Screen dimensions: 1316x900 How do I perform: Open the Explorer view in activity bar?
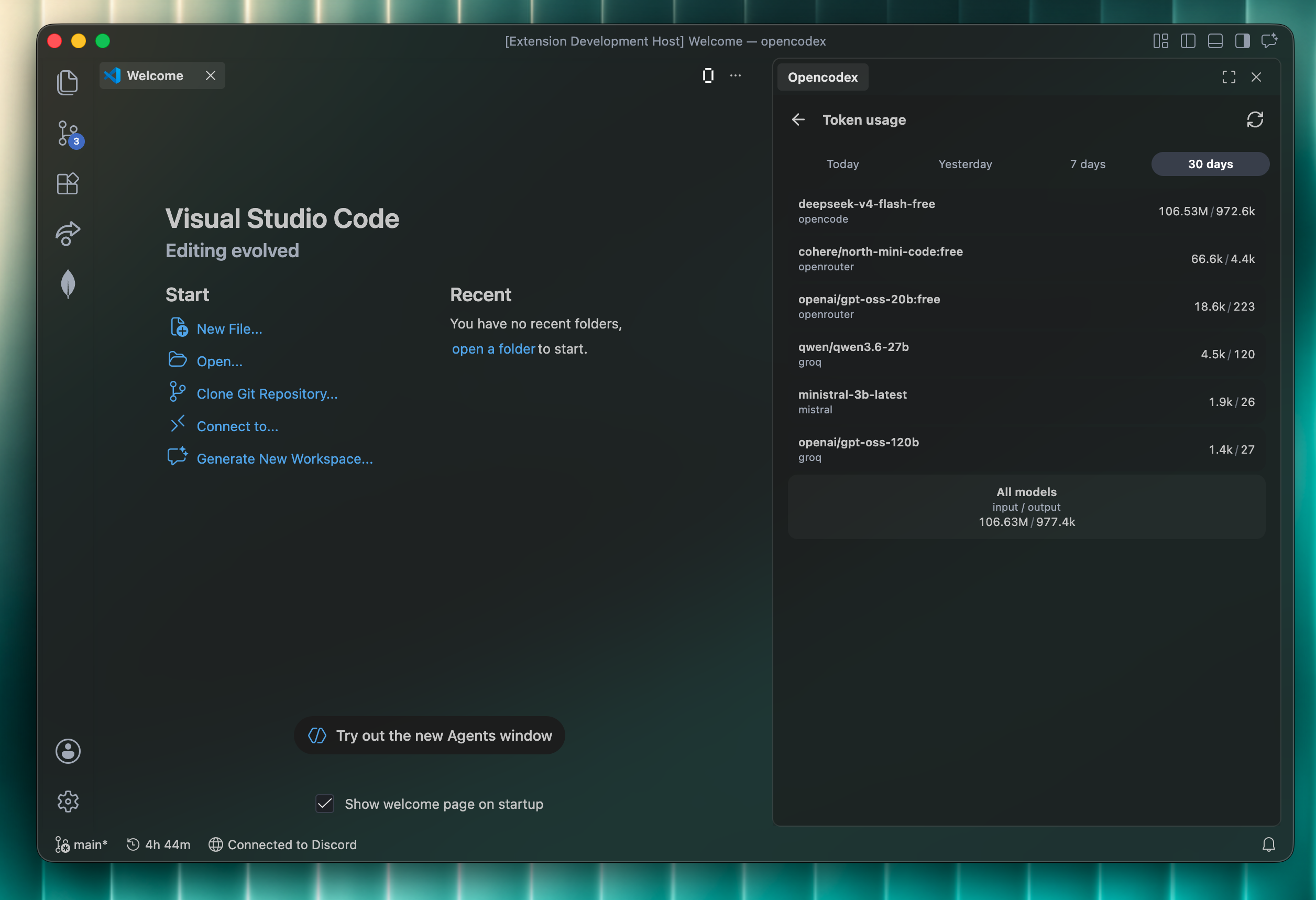coord(68,83)
